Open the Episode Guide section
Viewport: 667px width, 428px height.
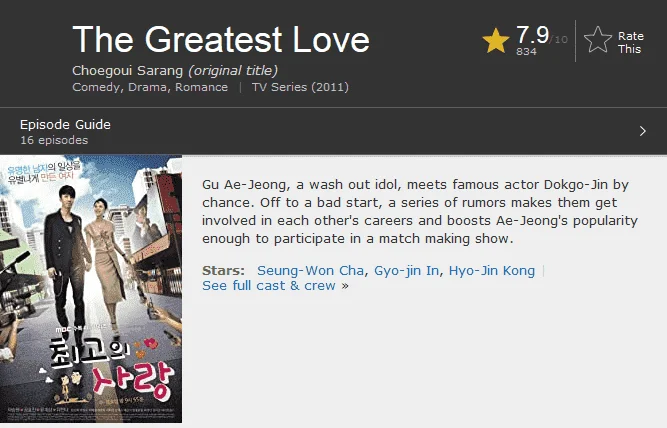tap(334, 131)
